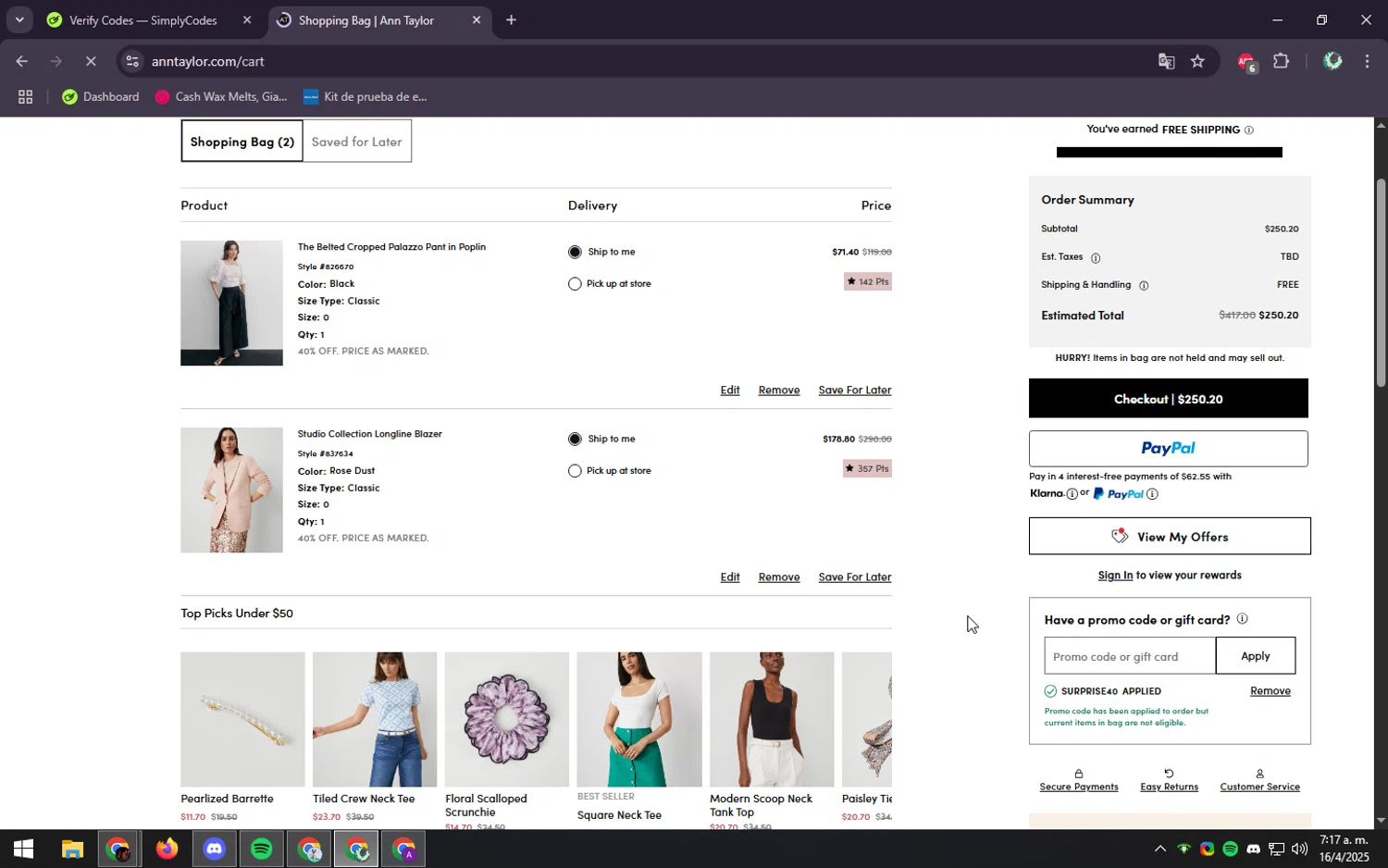Open promo code info icon
This screenshot has width=1388, height=868.
(x=1243, y=619)
